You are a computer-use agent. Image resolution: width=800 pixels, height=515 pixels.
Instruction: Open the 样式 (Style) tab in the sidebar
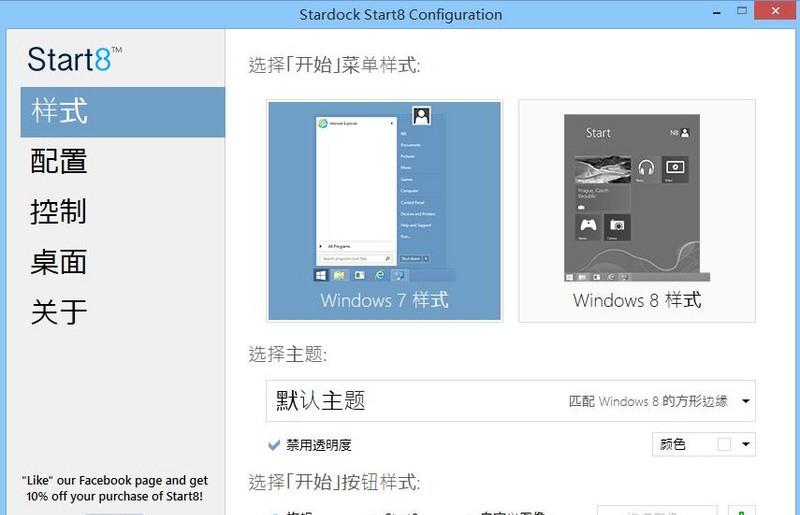click(122, 112)
